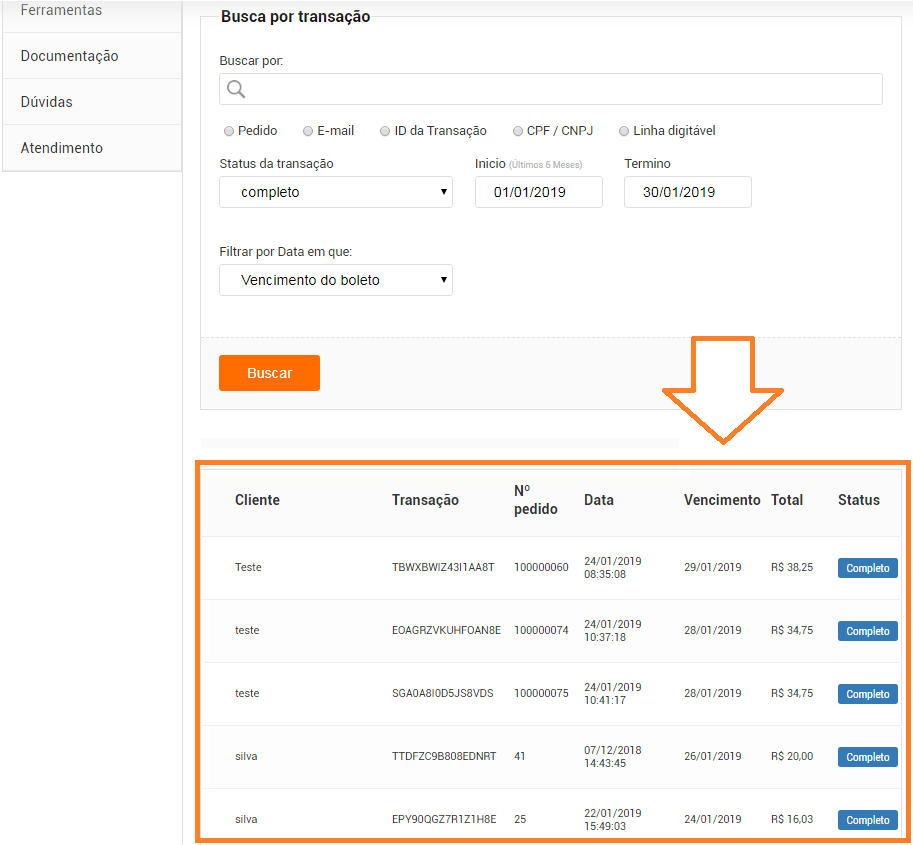Image resolution: width=913 pixels, height=845 pixels.
Task: Click the magnifier icon in search field
Action: (x=236, y=89)
